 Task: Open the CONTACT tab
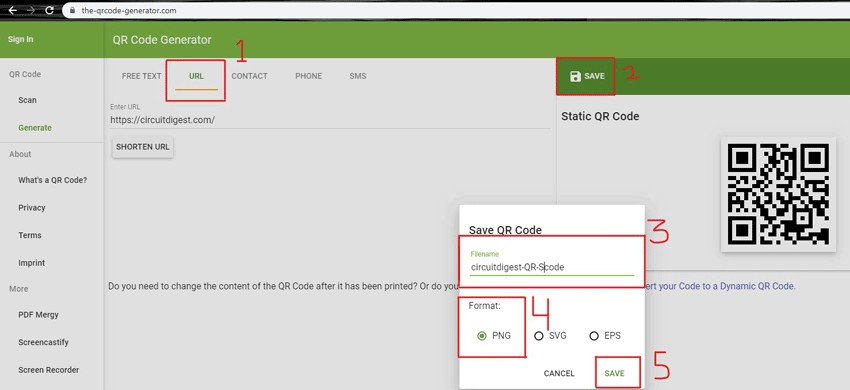pyautogui.click(x=249, y=76)
